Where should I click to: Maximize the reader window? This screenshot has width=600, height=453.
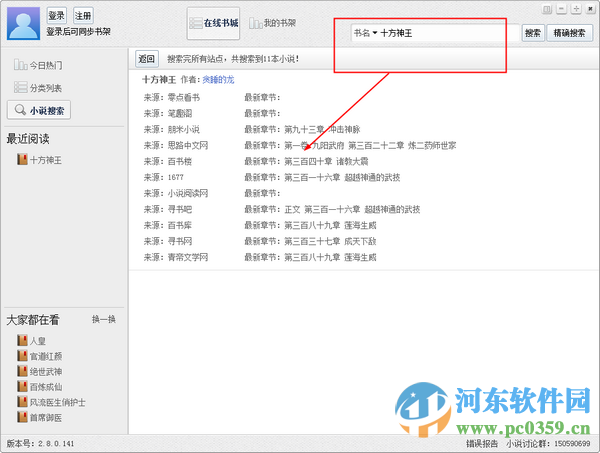576,9
